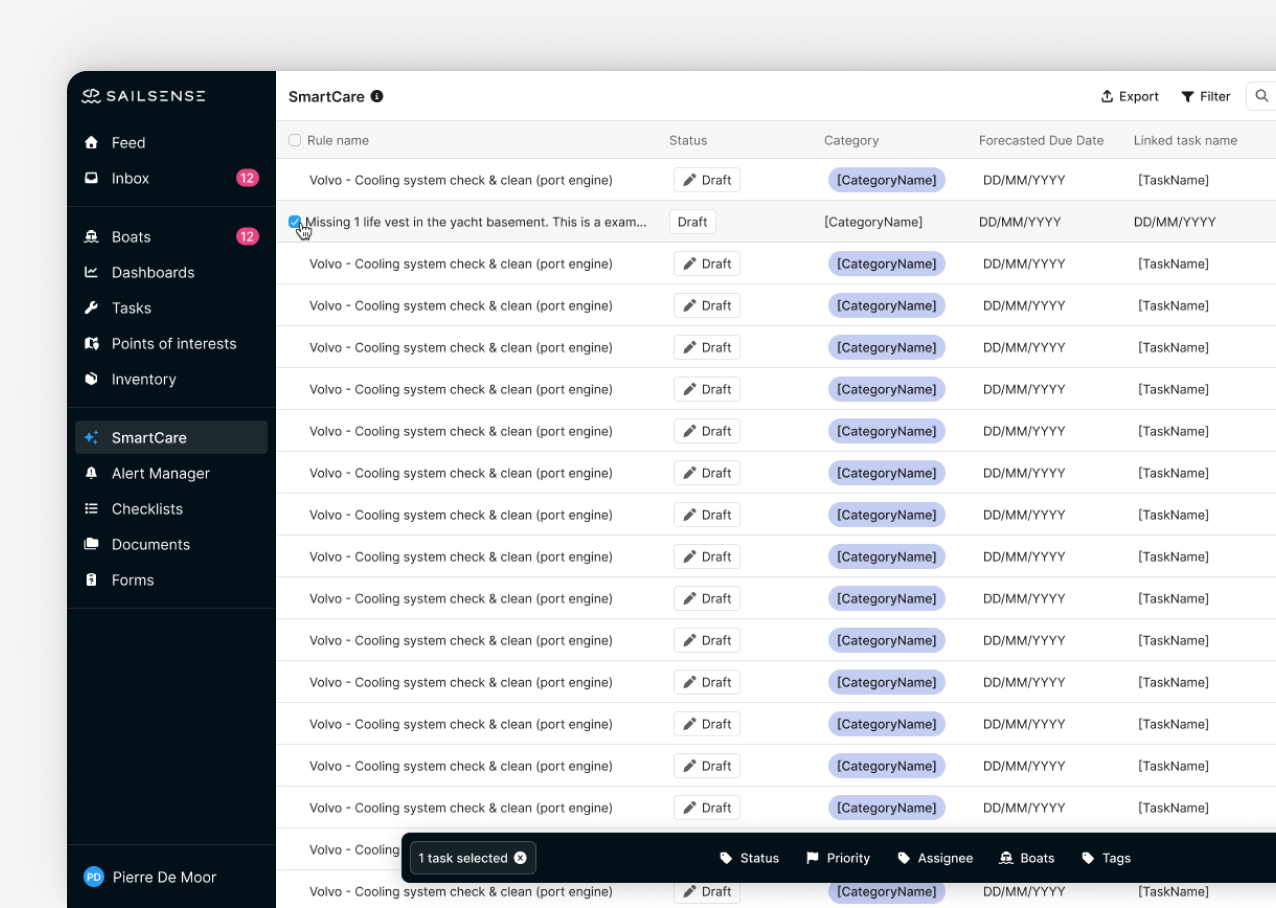Click 'Missing 1 life vest in the yacht basement' rule
Viewport: 1276px width, 908px height.
476,222
